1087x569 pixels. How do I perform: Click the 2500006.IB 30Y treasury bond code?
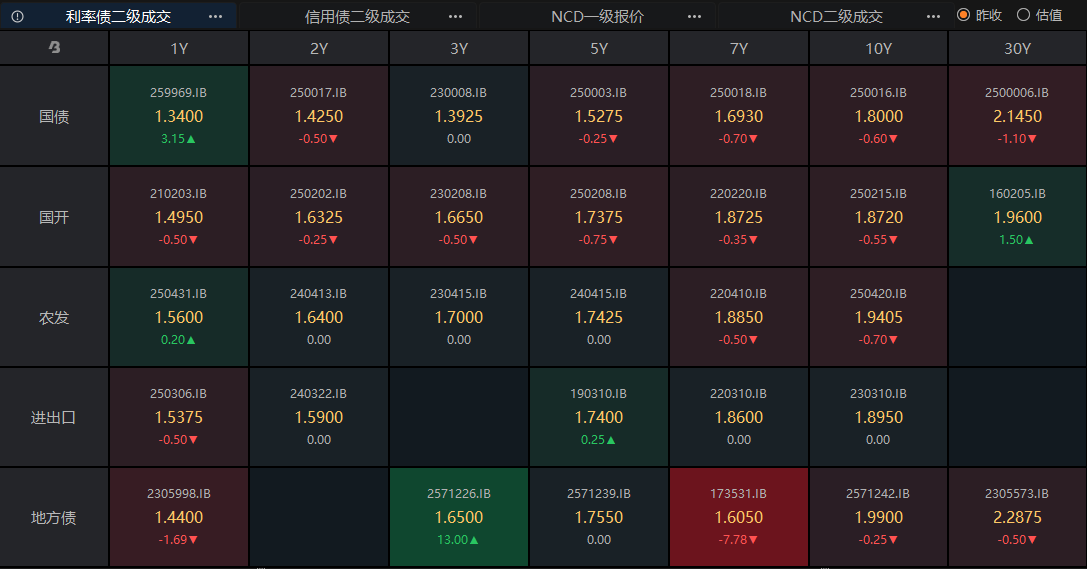pos(1017,92)
